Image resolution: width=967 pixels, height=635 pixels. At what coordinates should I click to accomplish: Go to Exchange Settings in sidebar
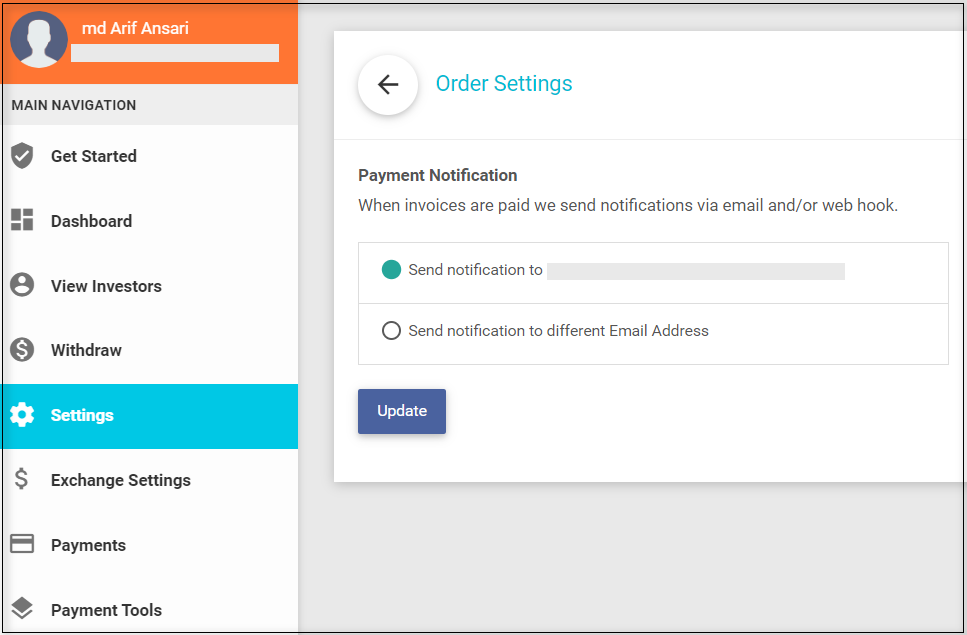(120, 480)
